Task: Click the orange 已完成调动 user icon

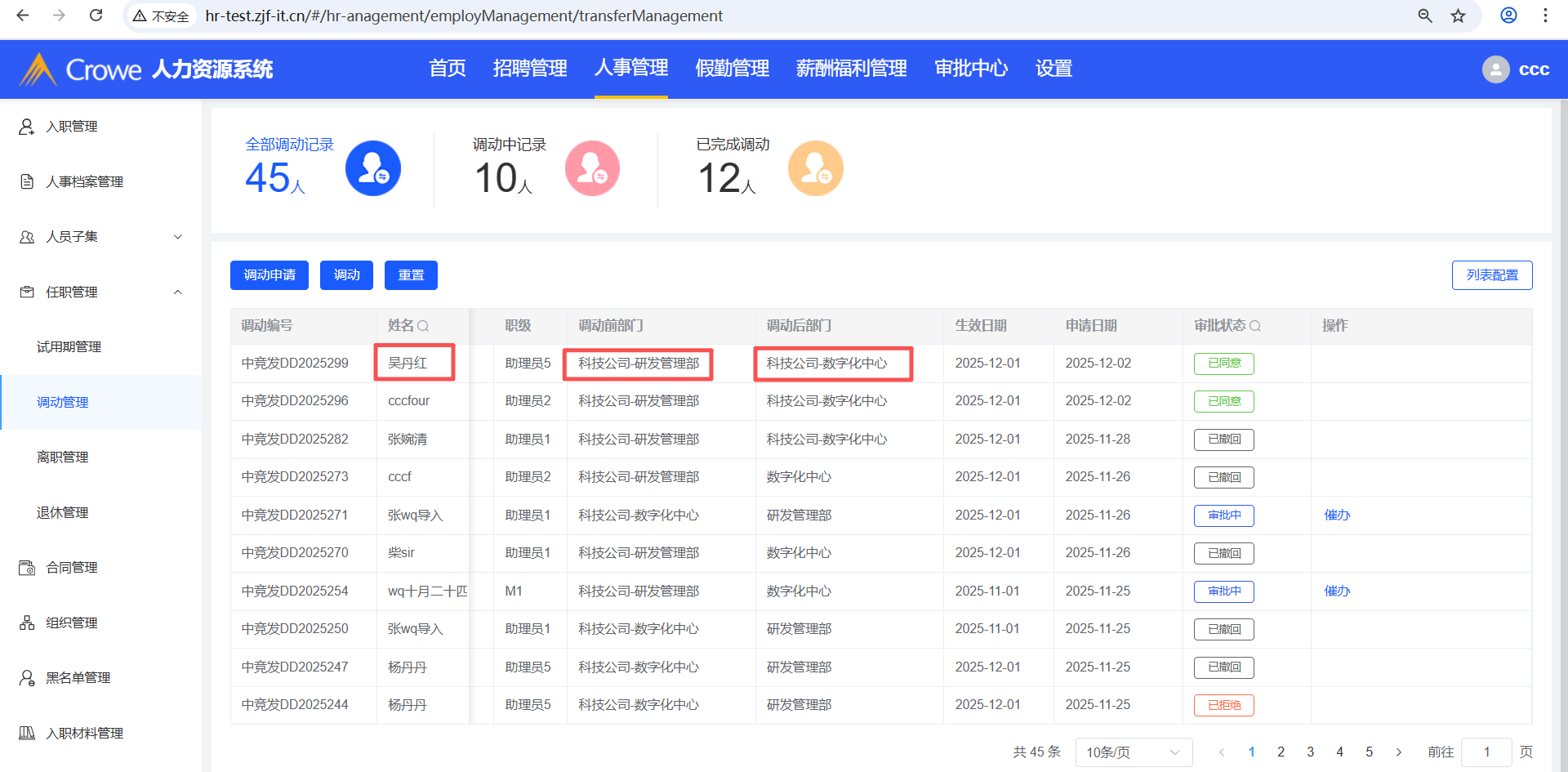Action: tap(815, 168)
